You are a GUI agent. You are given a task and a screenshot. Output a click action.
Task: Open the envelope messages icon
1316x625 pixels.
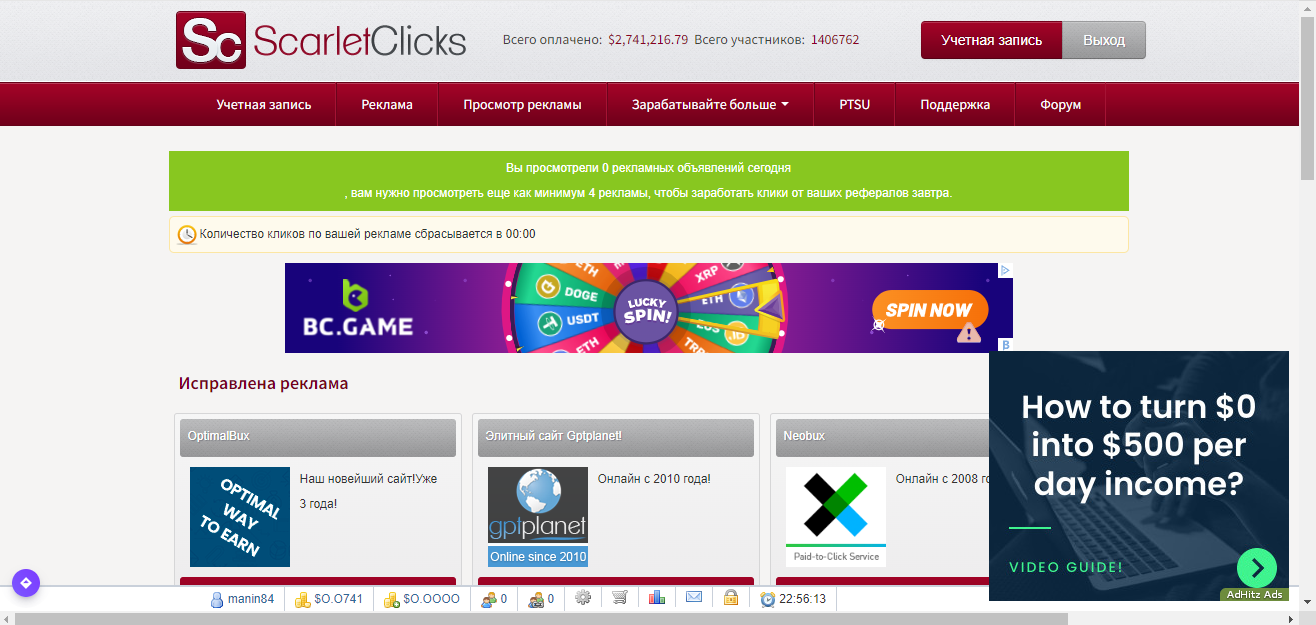[694, 598]
